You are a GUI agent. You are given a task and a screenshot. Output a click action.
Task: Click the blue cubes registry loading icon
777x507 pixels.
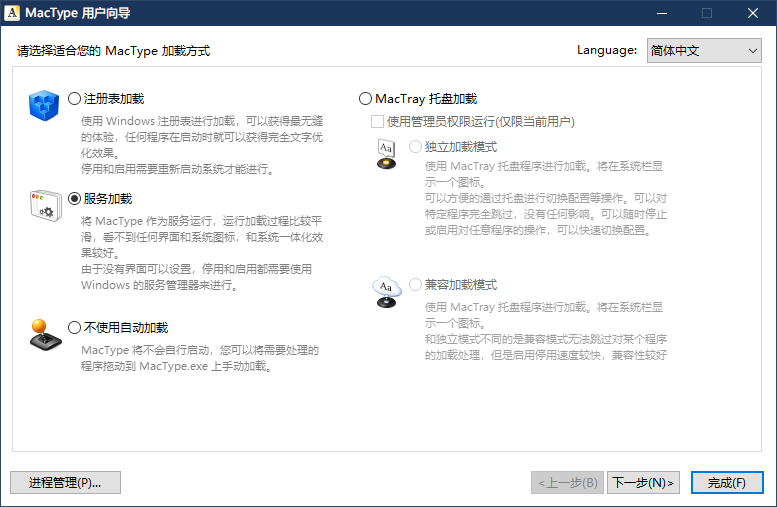pos(44,105)
